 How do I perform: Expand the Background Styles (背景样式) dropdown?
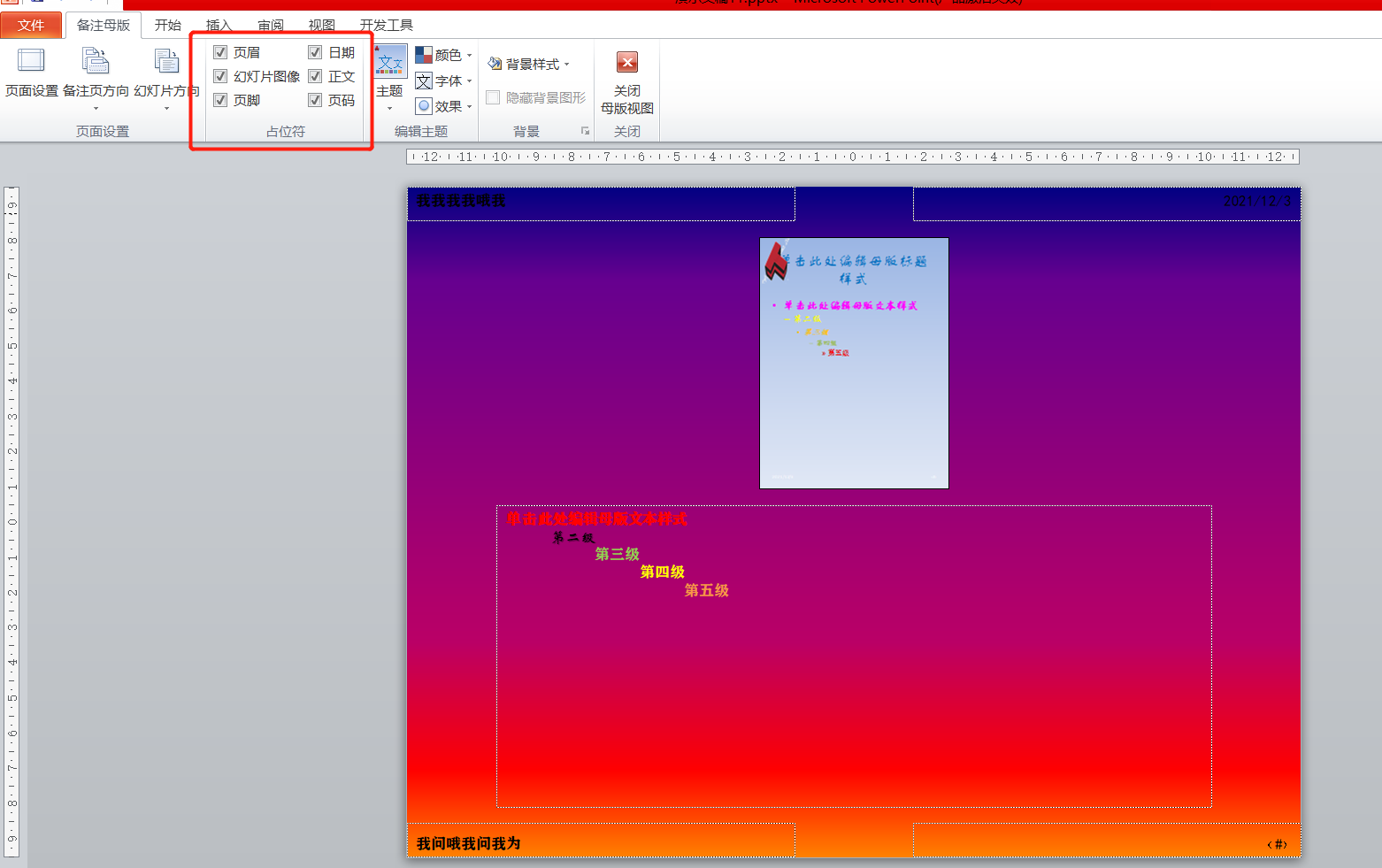click(529, 64)
